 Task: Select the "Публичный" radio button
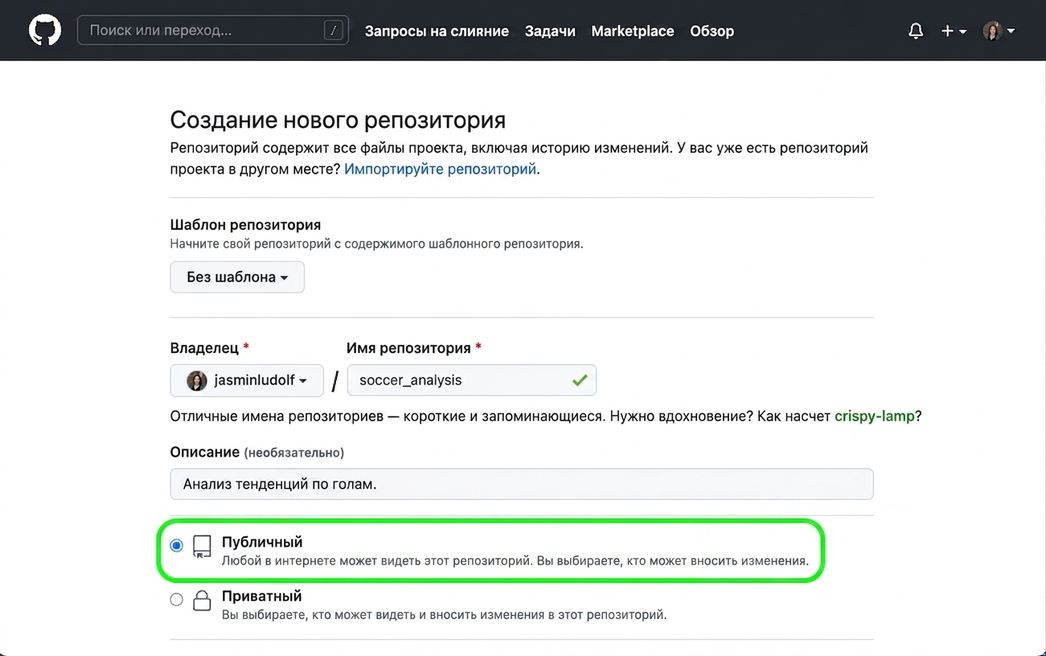176,545
